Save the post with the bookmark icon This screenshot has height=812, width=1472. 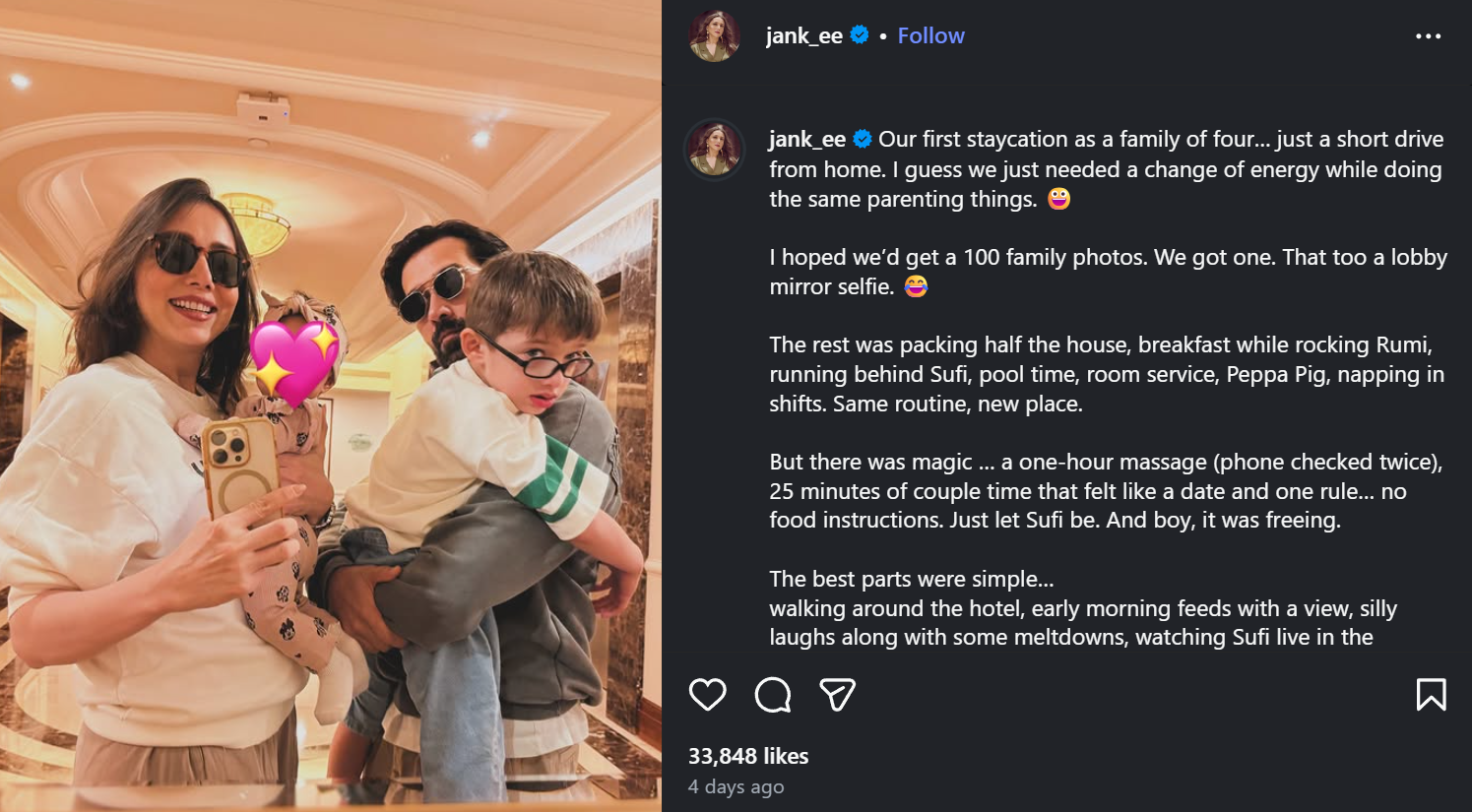tap(1431, 695)
